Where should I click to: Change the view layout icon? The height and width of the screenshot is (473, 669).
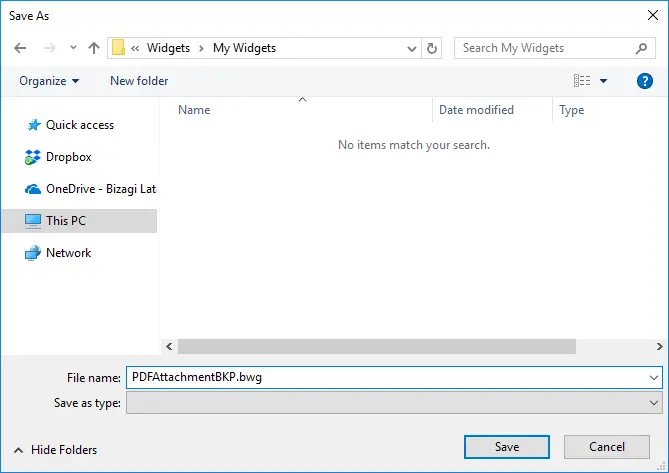pos(582,81)
